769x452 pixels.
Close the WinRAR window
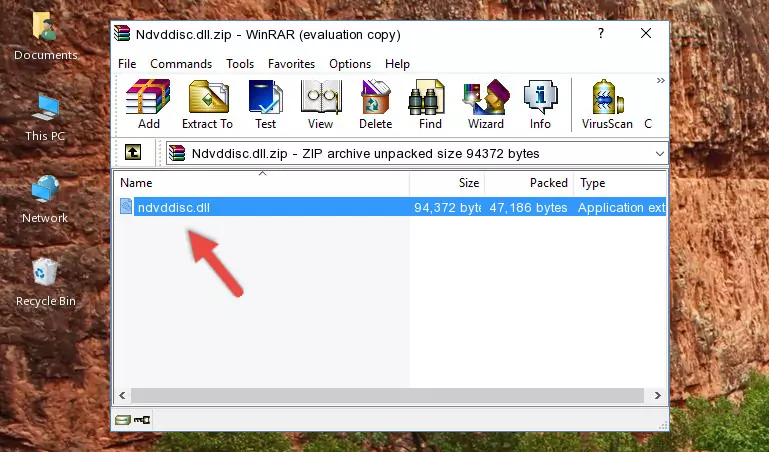(646, 33)
